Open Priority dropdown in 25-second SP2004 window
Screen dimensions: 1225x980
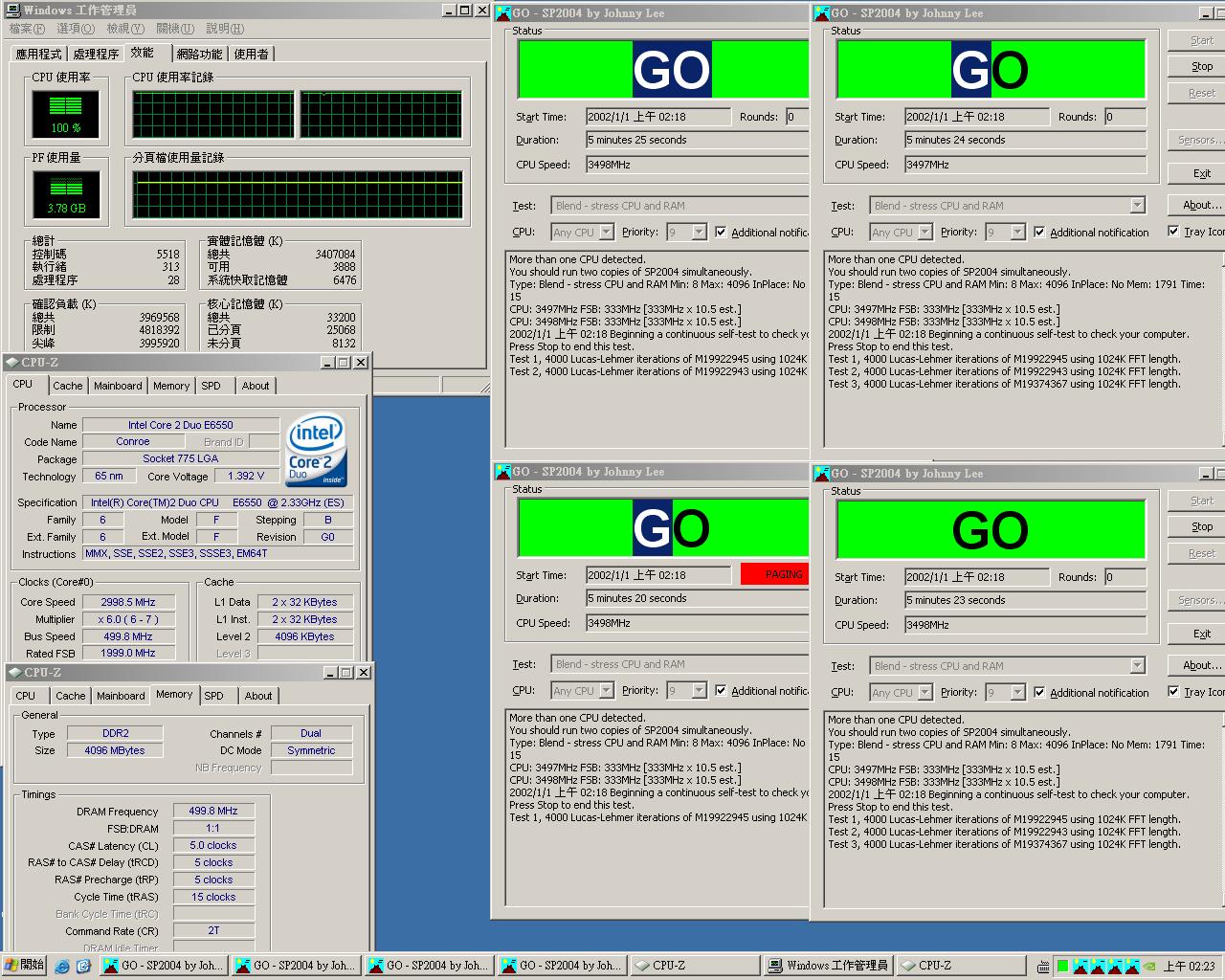coord(699,232)
